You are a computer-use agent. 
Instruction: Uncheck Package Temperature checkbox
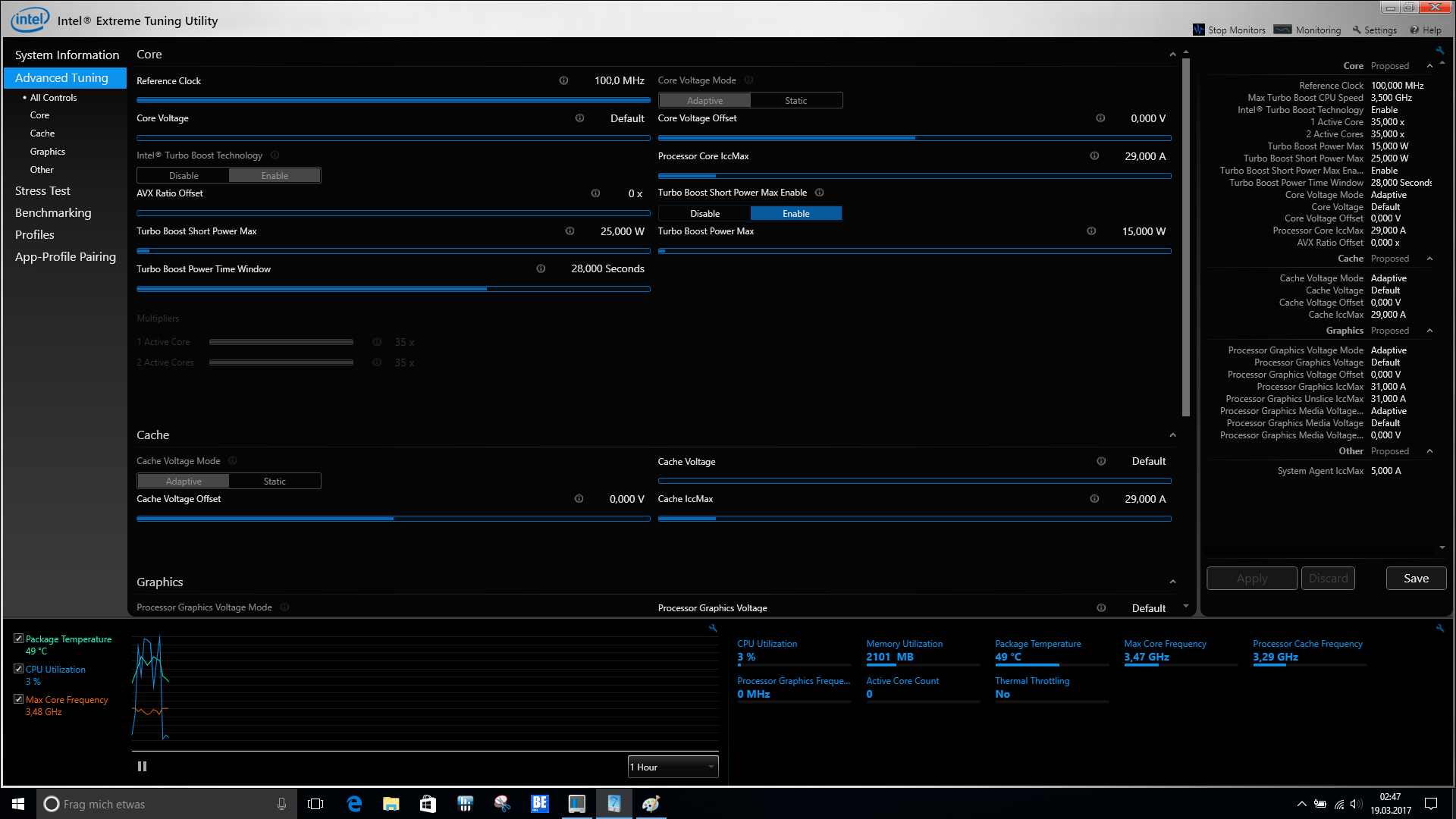(x=19, y=639)
